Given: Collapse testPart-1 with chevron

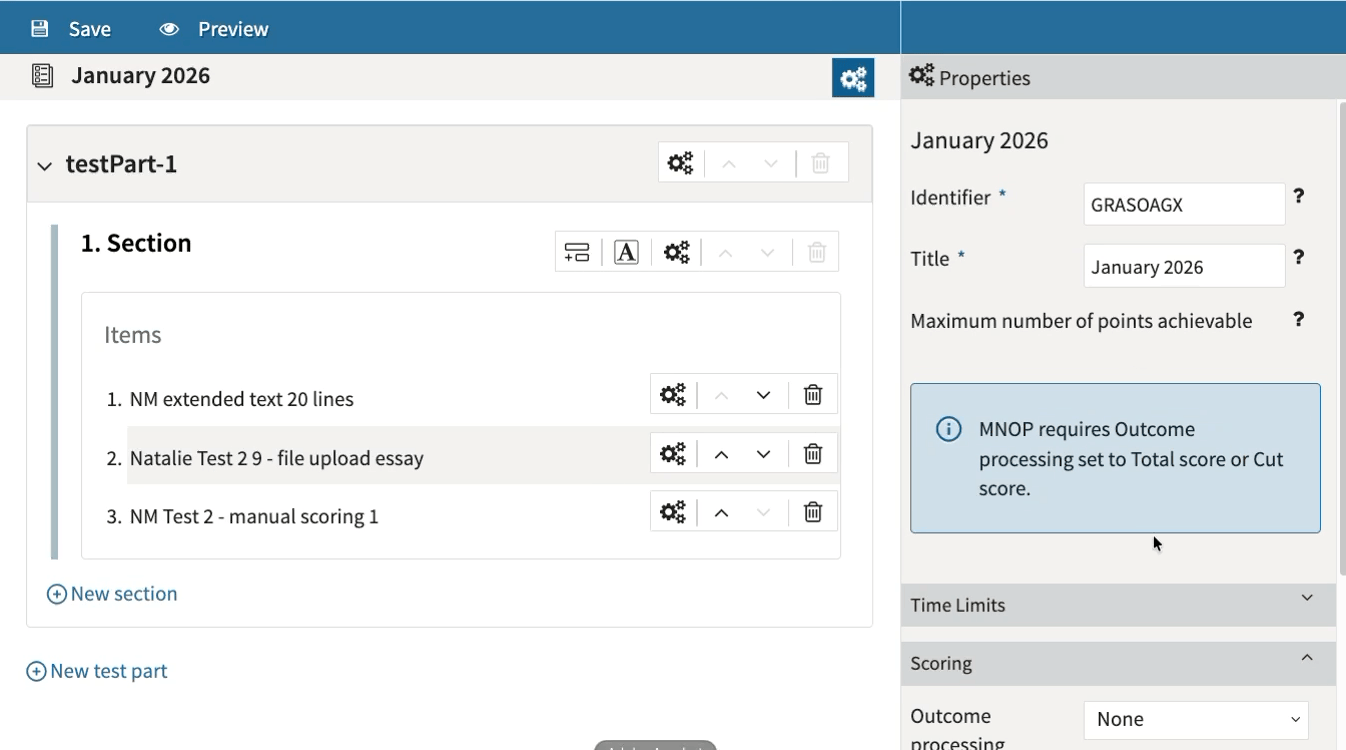Looking at the screenshot, I should 44,166.
